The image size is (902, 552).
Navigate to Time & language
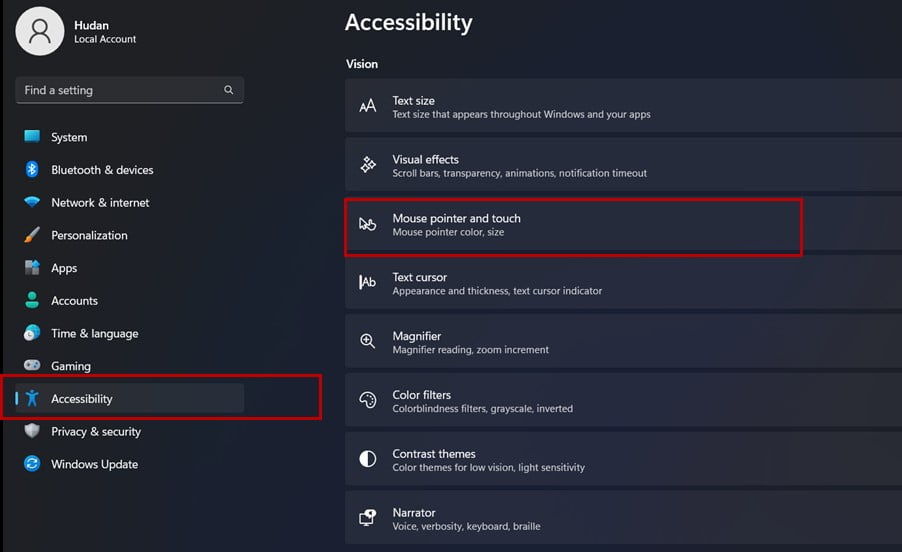94,334
